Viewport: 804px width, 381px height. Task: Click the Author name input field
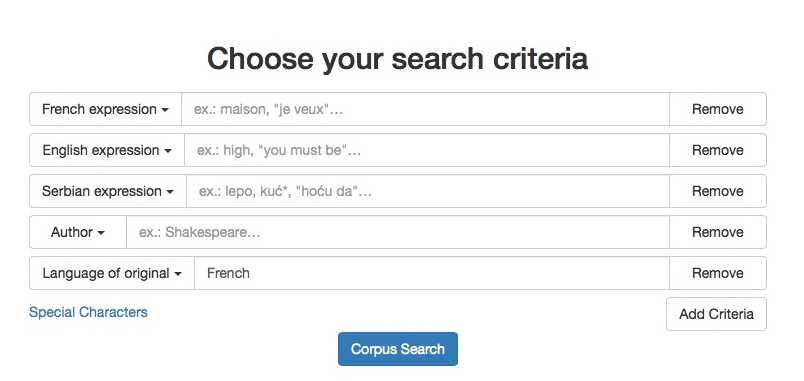398,232
